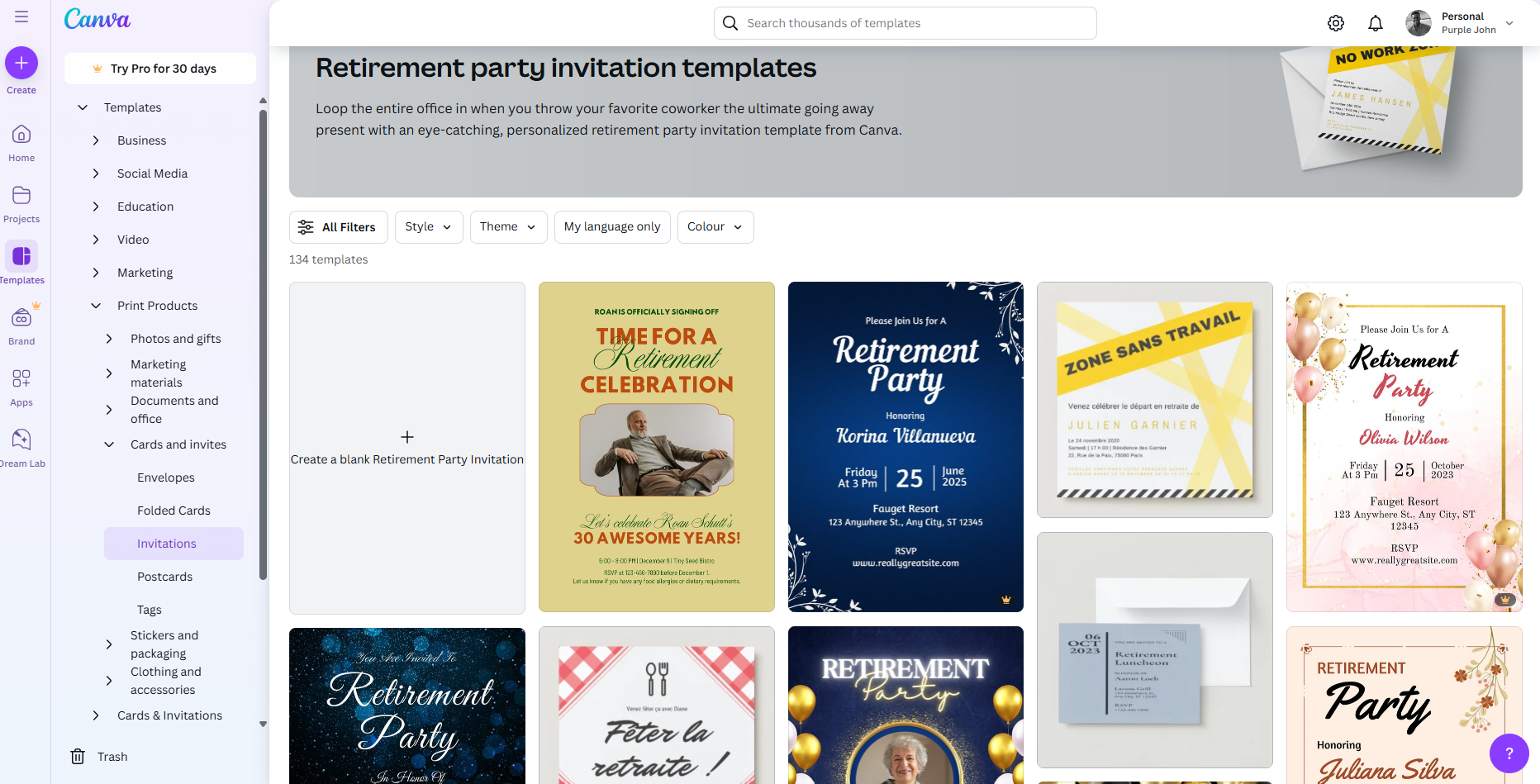Open the Style dropdown
Viewport: 1540px width, 784px height.
click(428, 226)
